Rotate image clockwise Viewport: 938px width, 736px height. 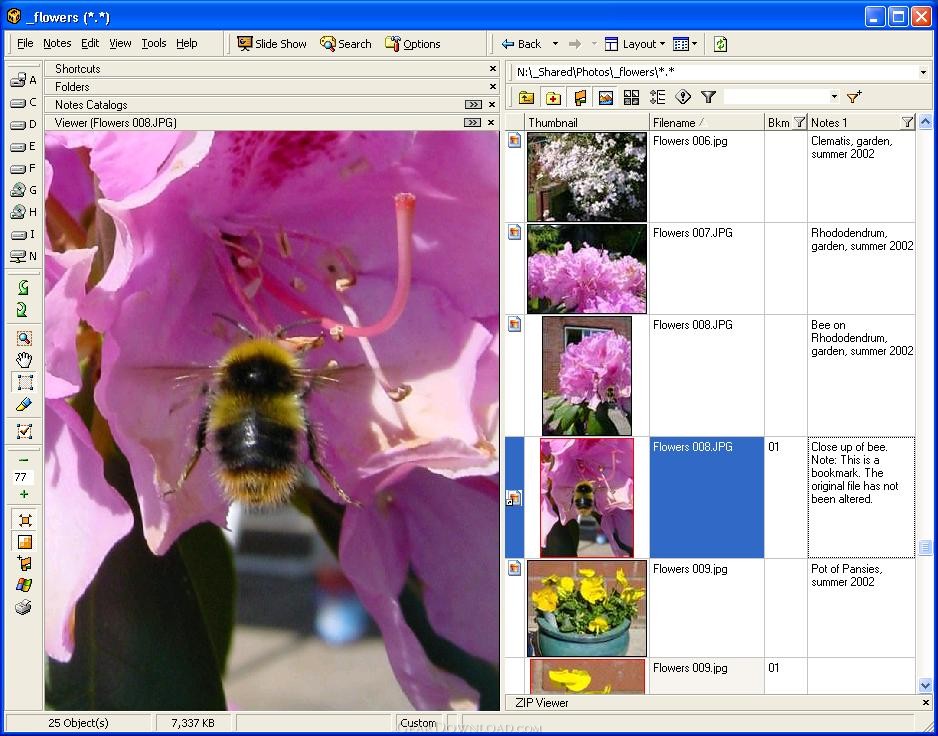pyautogui.click(x=23, y=309)
